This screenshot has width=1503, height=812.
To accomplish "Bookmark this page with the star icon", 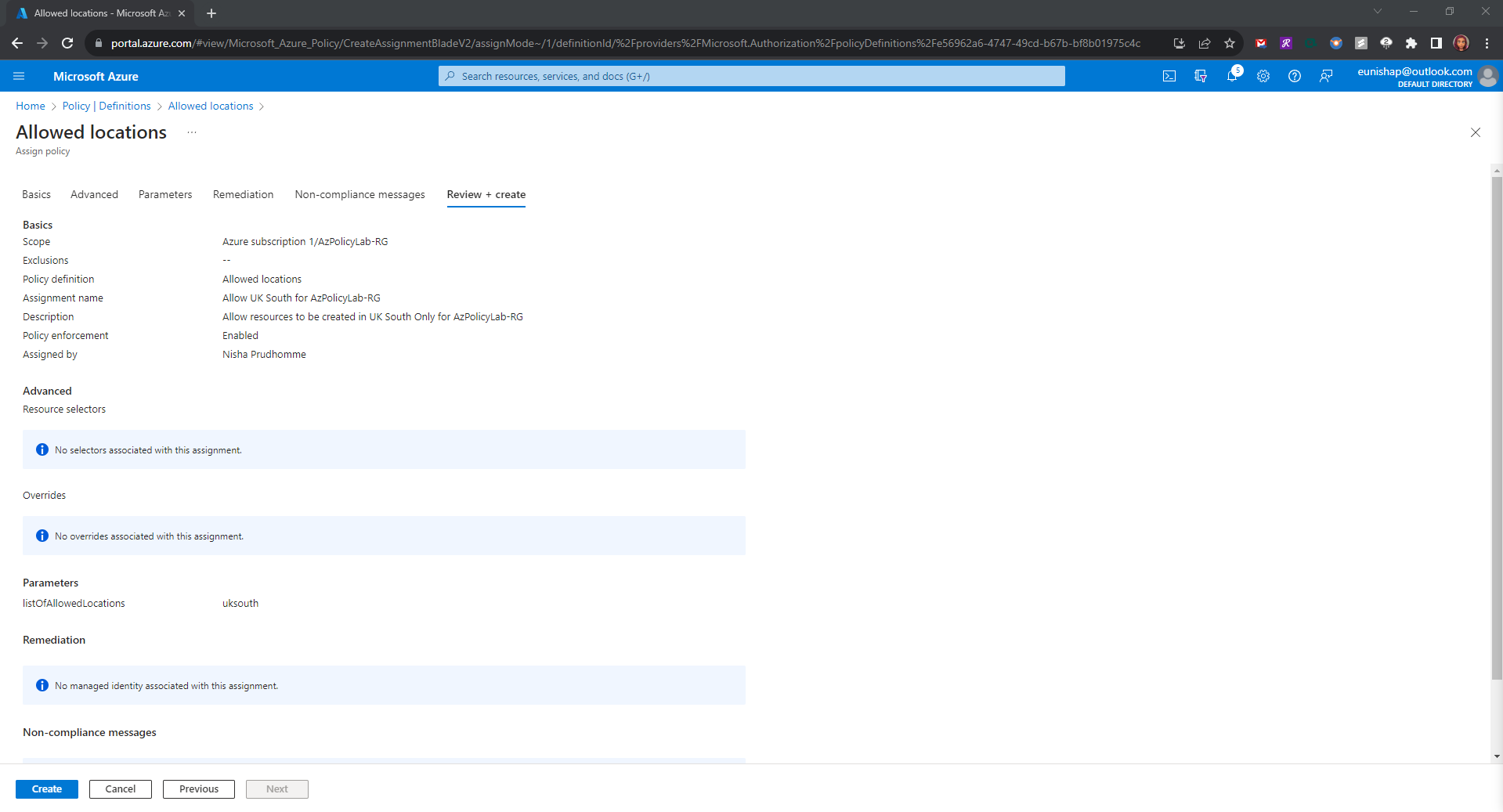I will pyautogui.click(x=1230, y=43).
